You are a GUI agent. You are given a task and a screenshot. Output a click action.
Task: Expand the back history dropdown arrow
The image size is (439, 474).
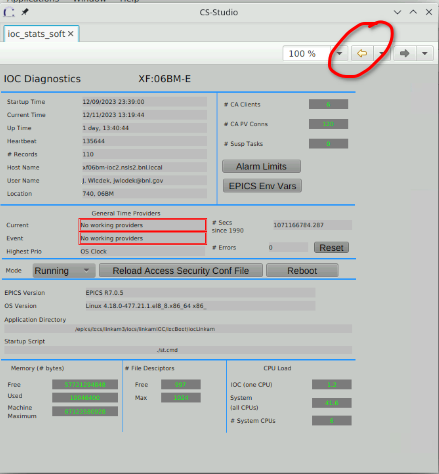click(381, 53)
